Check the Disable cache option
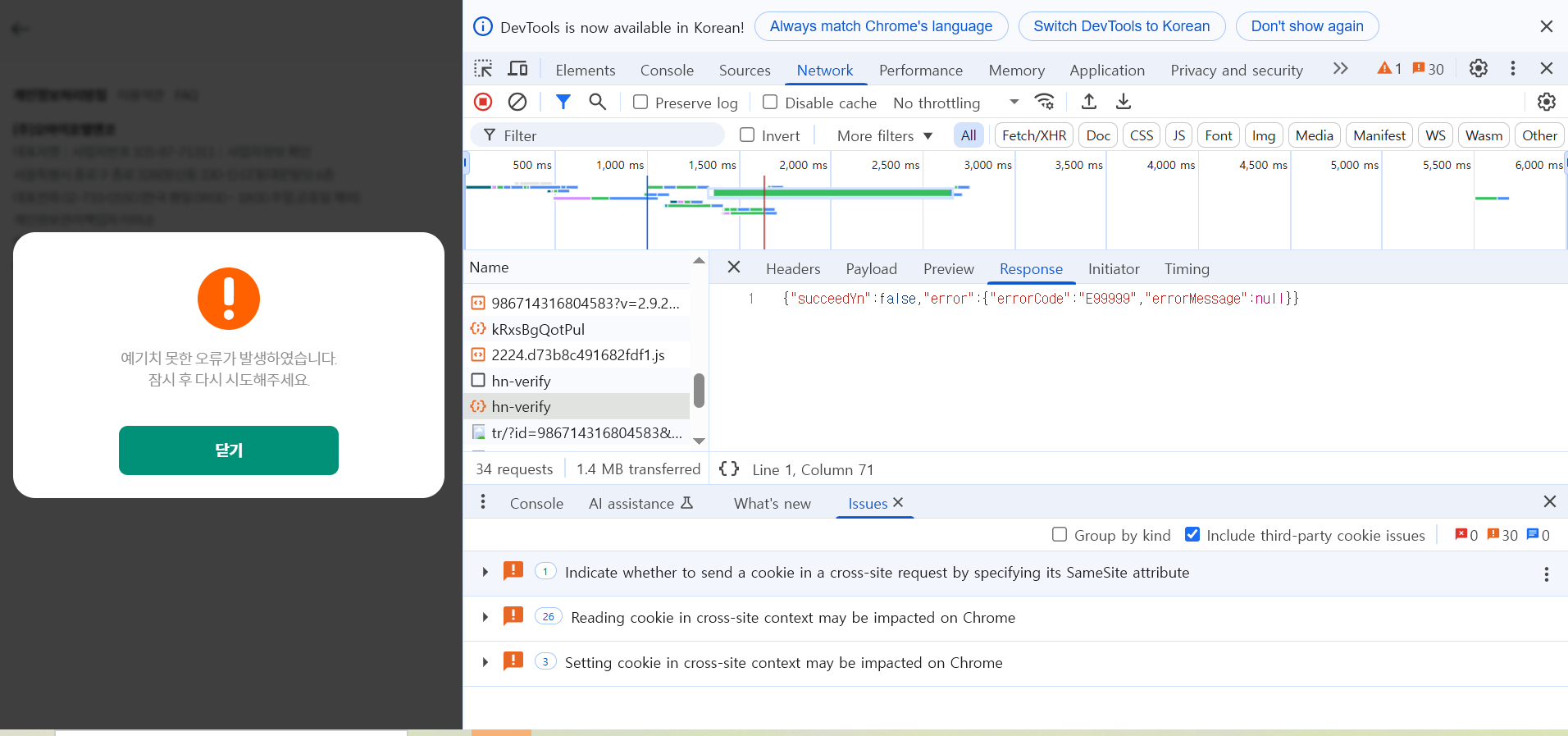 point(770,103)
